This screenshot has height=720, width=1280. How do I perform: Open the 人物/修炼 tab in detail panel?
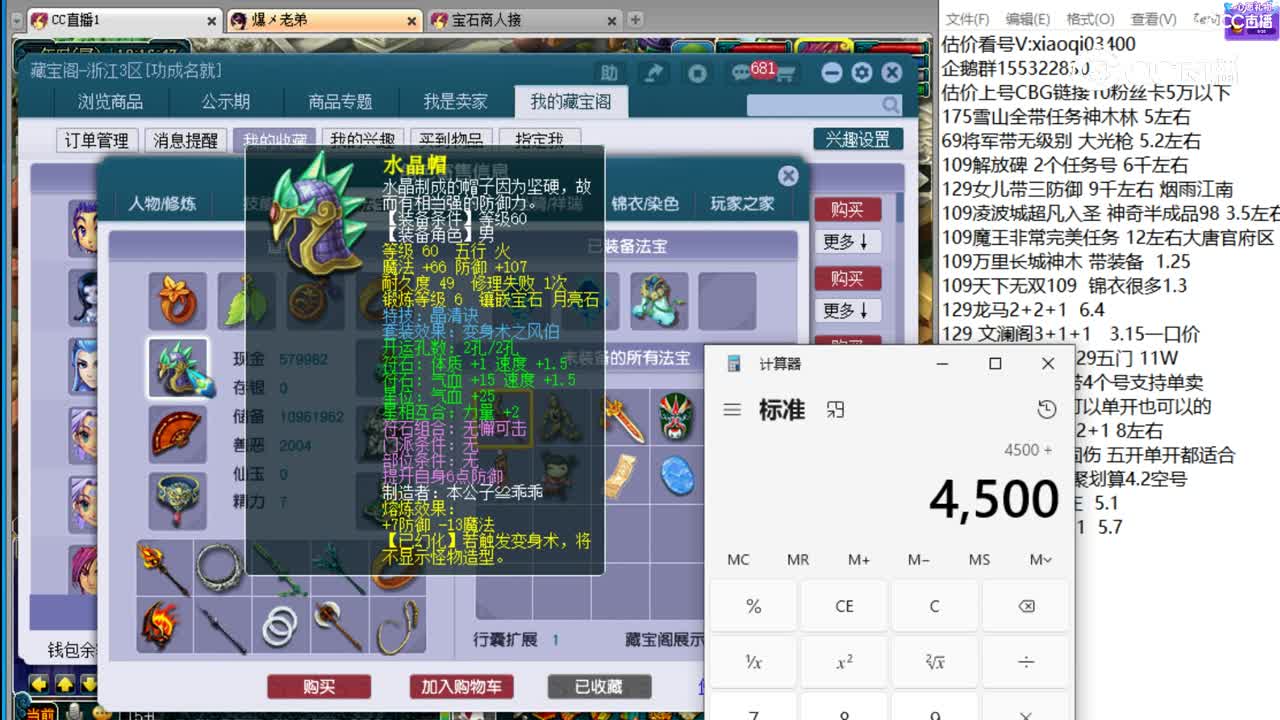coord(162,204)
